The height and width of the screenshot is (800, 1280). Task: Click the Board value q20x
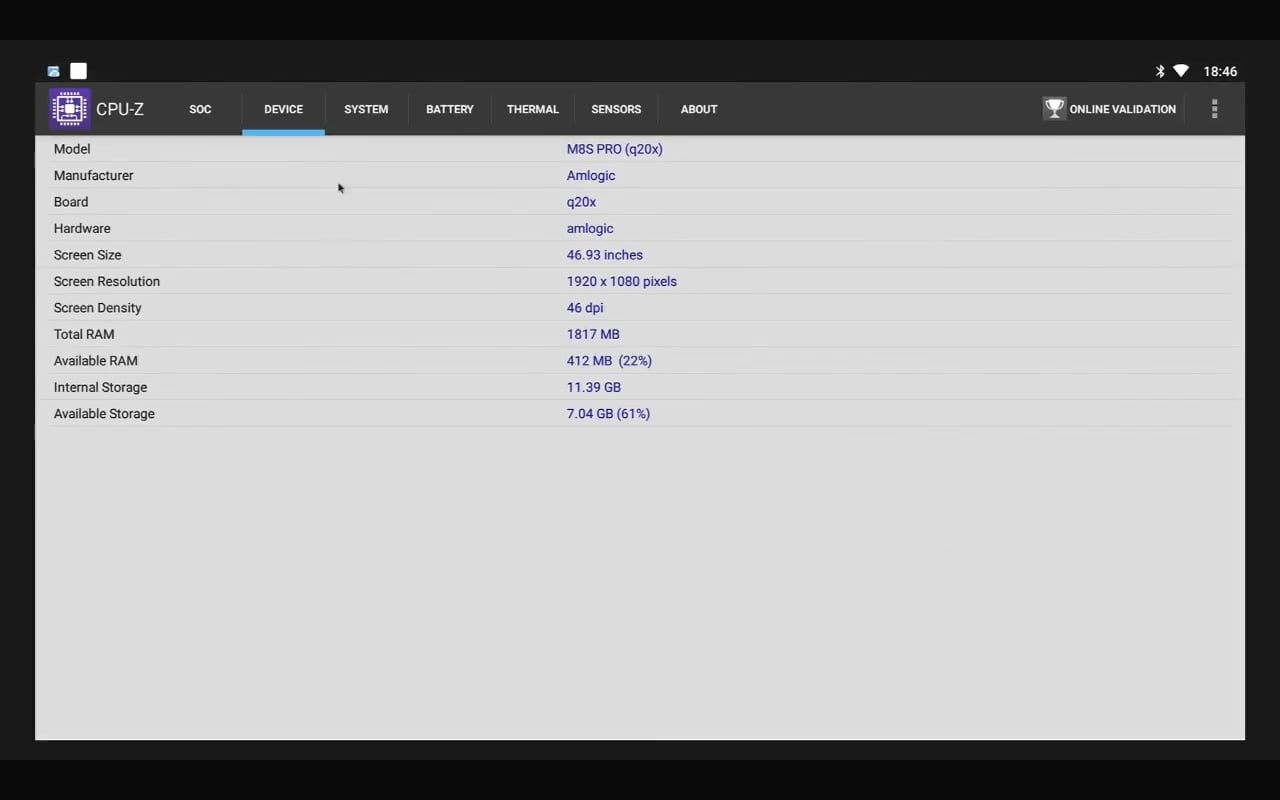coord(582,202)
